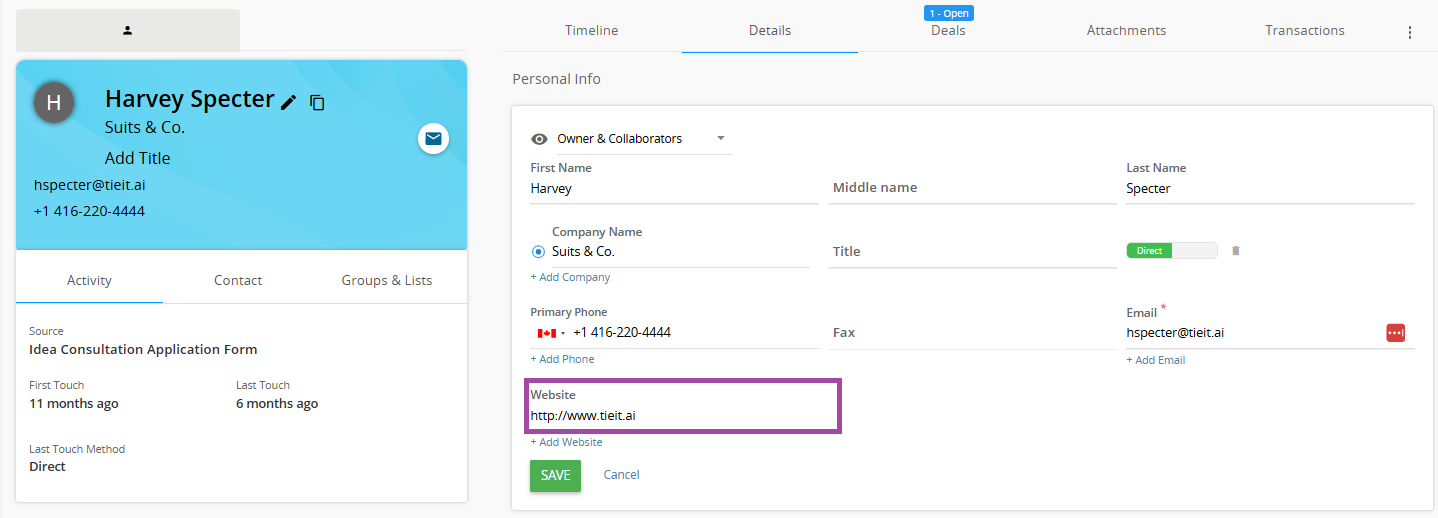Copy contact using icon next to name
This screenshot has height=518, width=1438.
[x=318, y=102]
